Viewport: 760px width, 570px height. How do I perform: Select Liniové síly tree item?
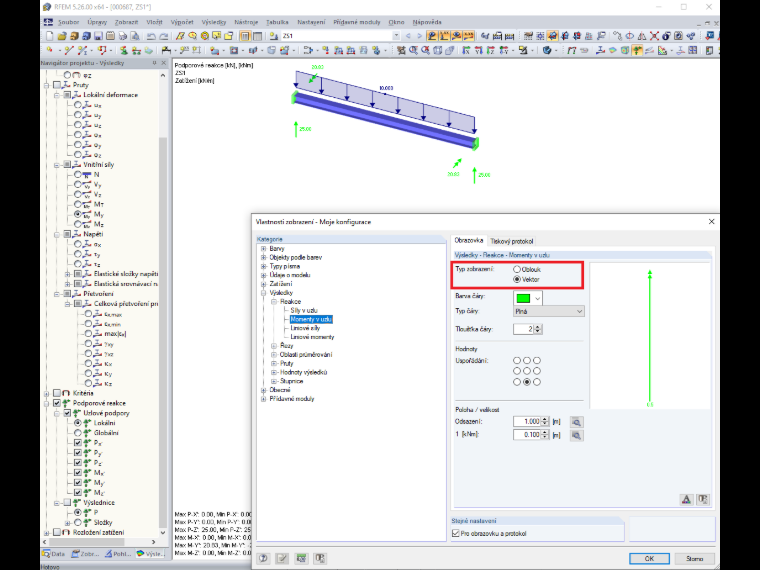tap(305, 328)
